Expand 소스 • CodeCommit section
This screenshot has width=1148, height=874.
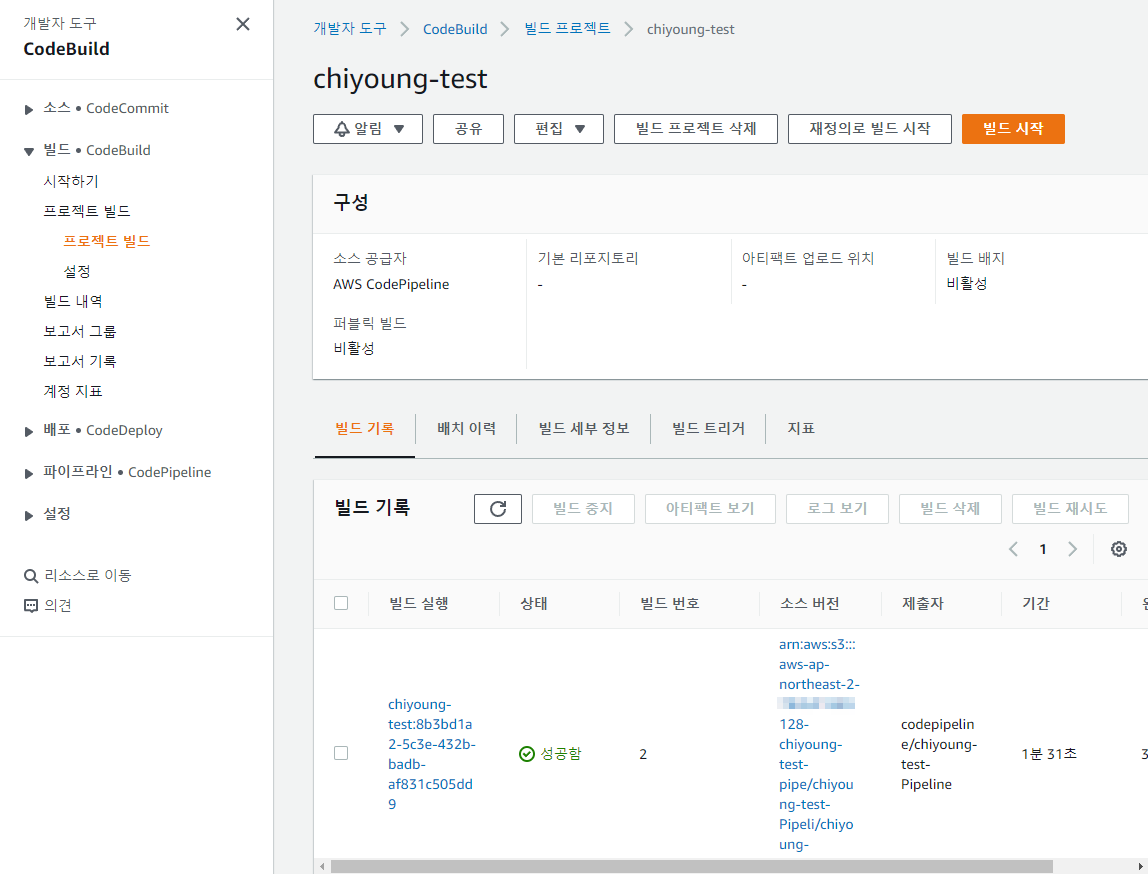point(29,110)
